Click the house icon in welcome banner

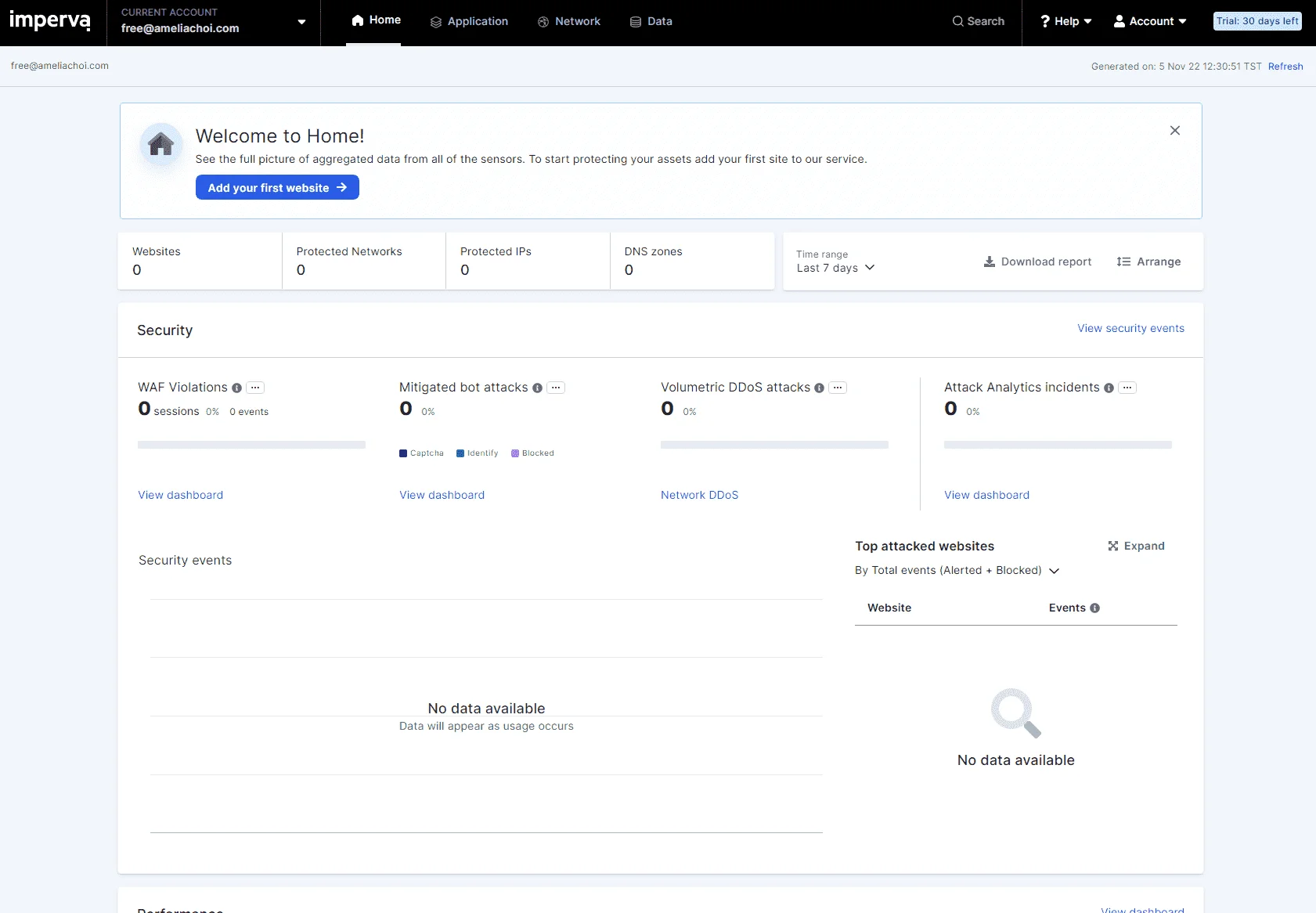click(x=161, y=144)
